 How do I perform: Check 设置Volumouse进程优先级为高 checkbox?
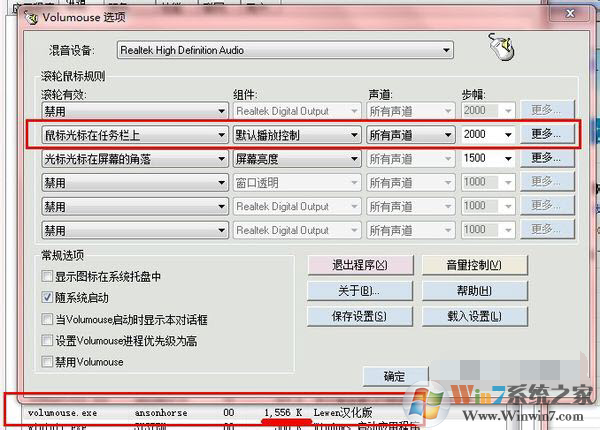tap(47, 340)
